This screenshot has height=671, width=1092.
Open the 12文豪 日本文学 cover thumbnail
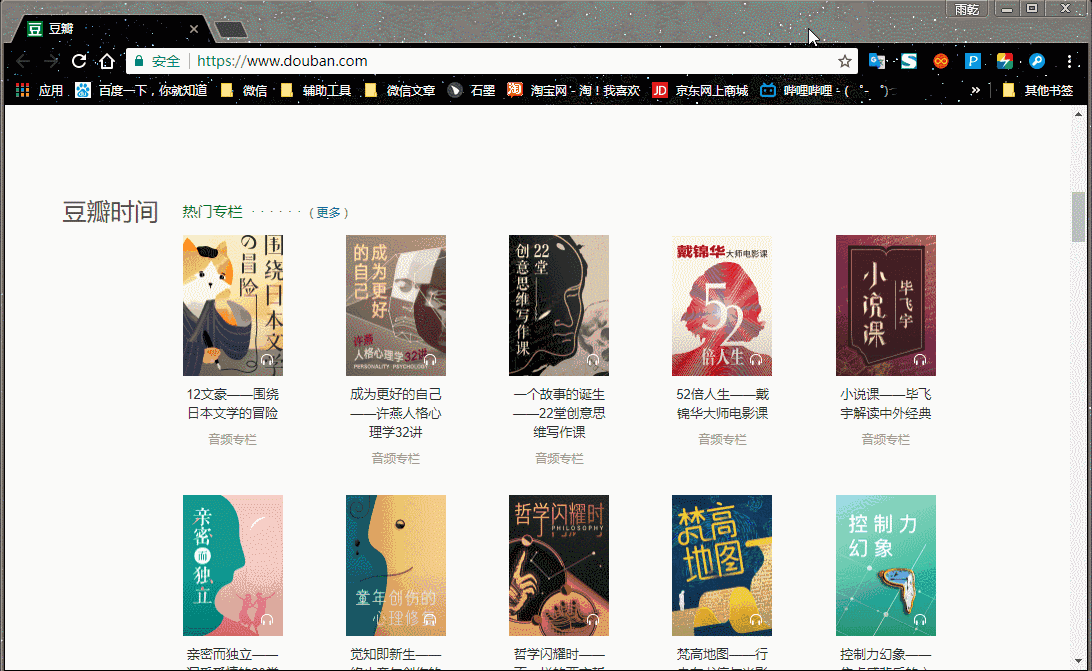coord(233,305)
